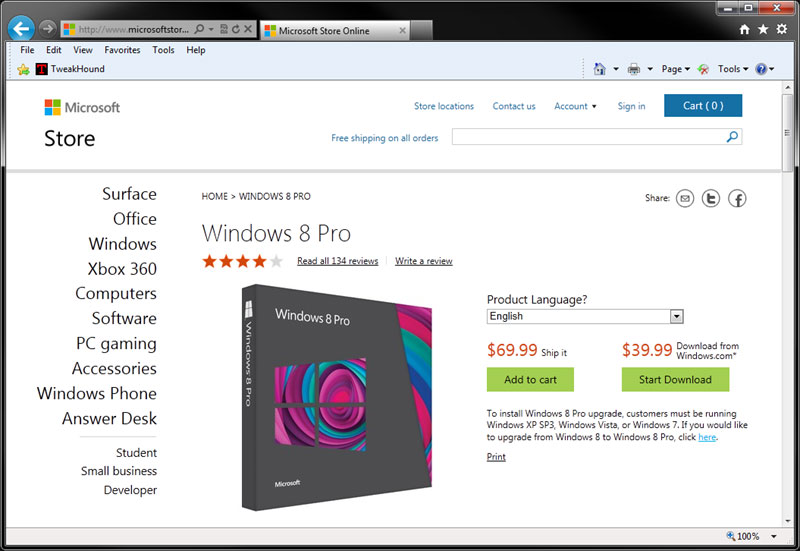
Task: Expand the Home page dropdown arrow in command bar
Action: point(616,69)
